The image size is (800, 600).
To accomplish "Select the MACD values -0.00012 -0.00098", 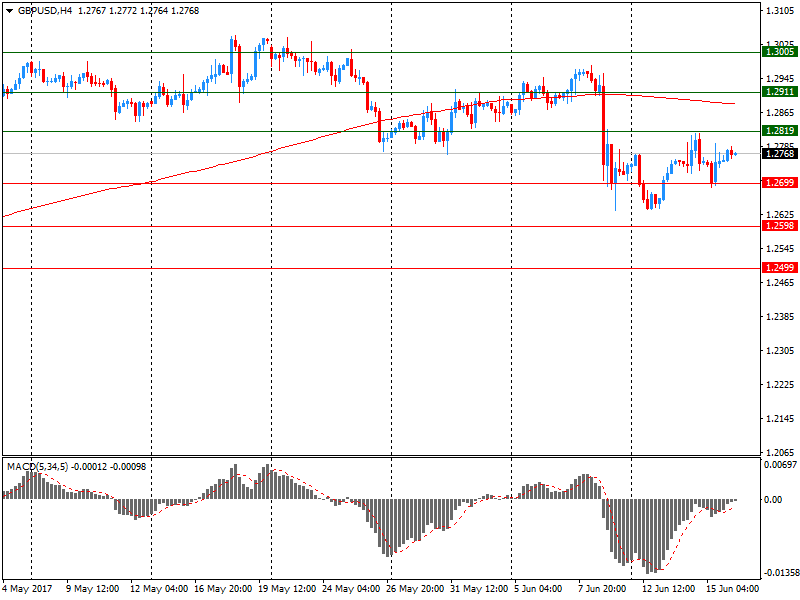I will 108,467.
